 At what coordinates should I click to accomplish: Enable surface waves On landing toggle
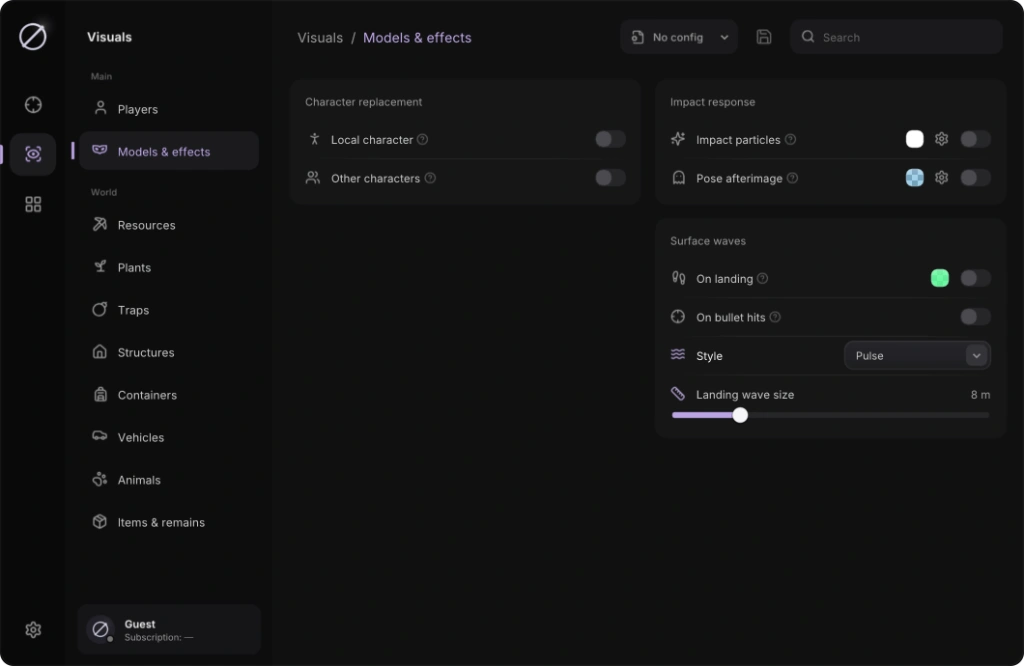click(x=975, y=278)
